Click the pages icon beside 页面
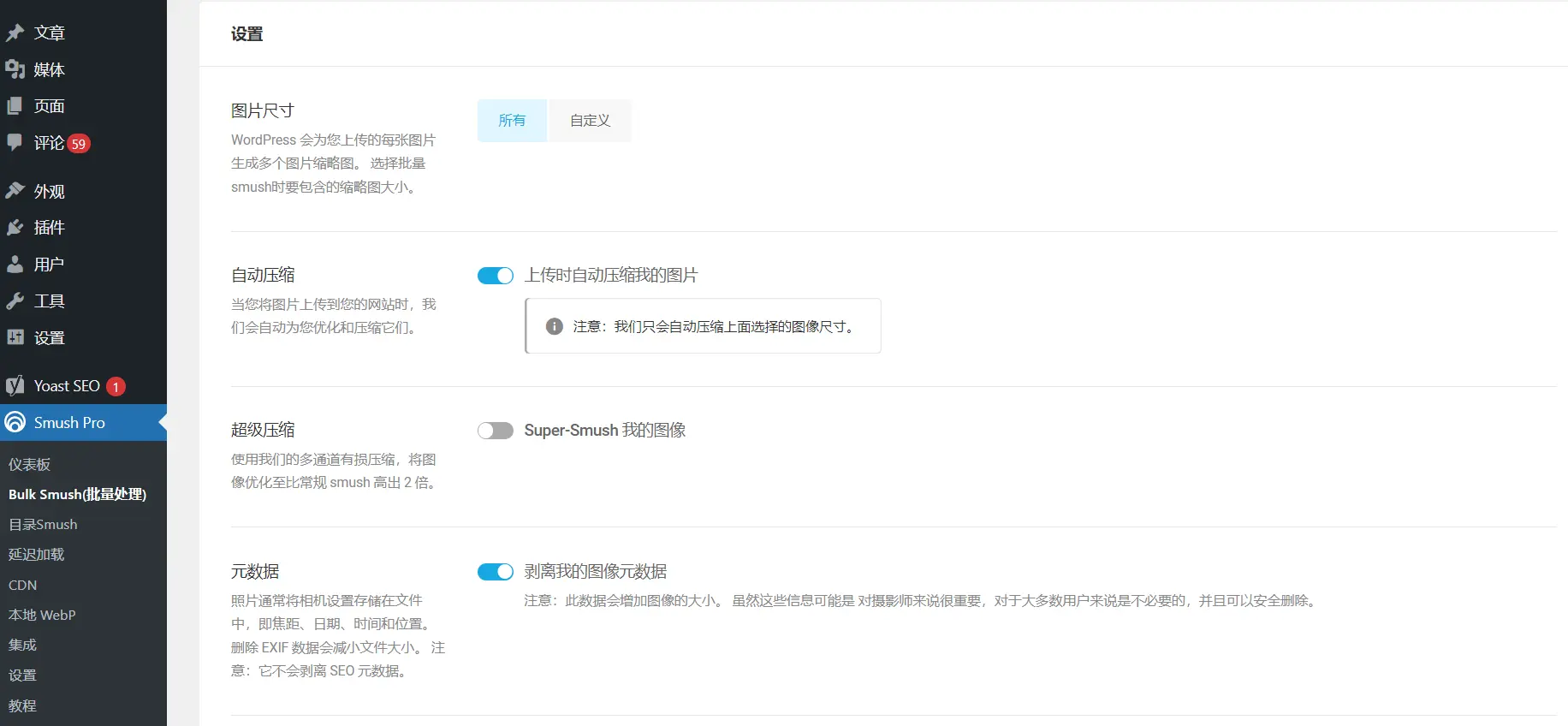Viewport: 1568px width, 726px height. click(x=15, y=106)
